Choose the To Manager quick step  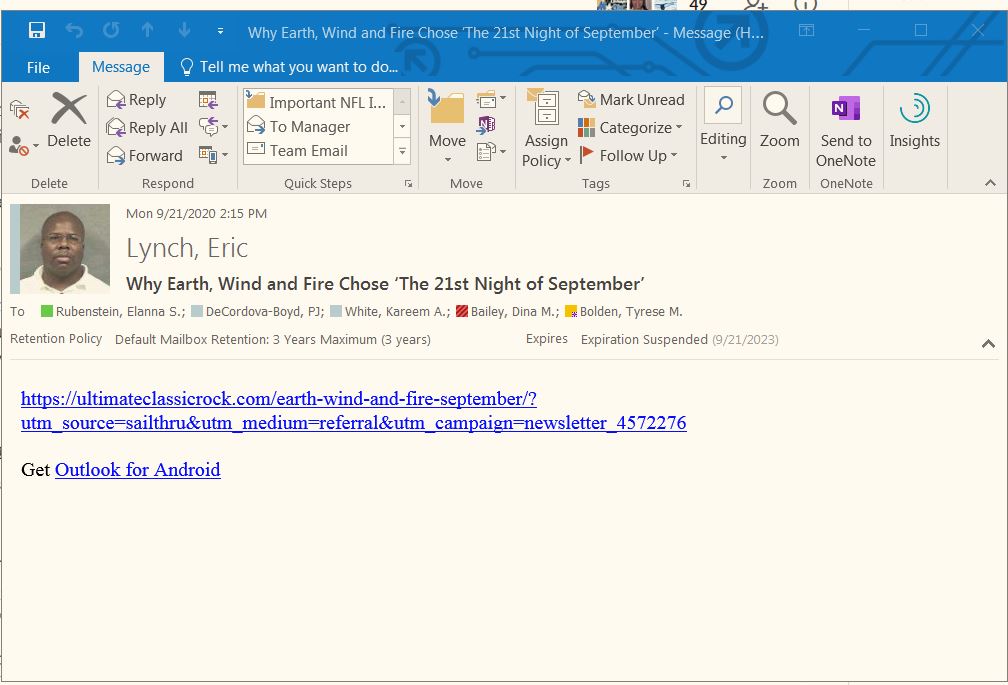(318, 127)
